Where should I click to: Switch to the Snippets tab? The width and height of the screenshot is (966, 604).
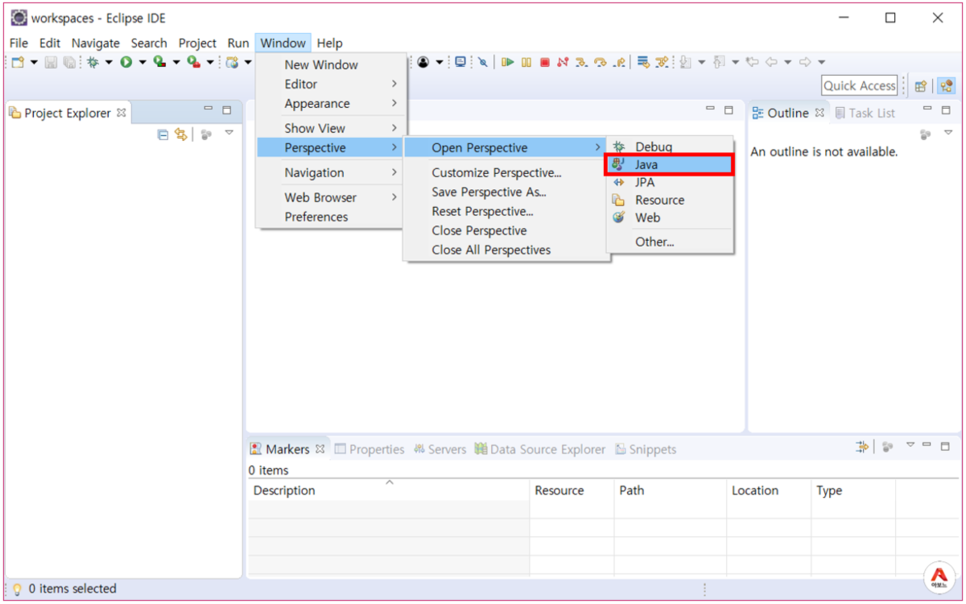tap(646, 449)
